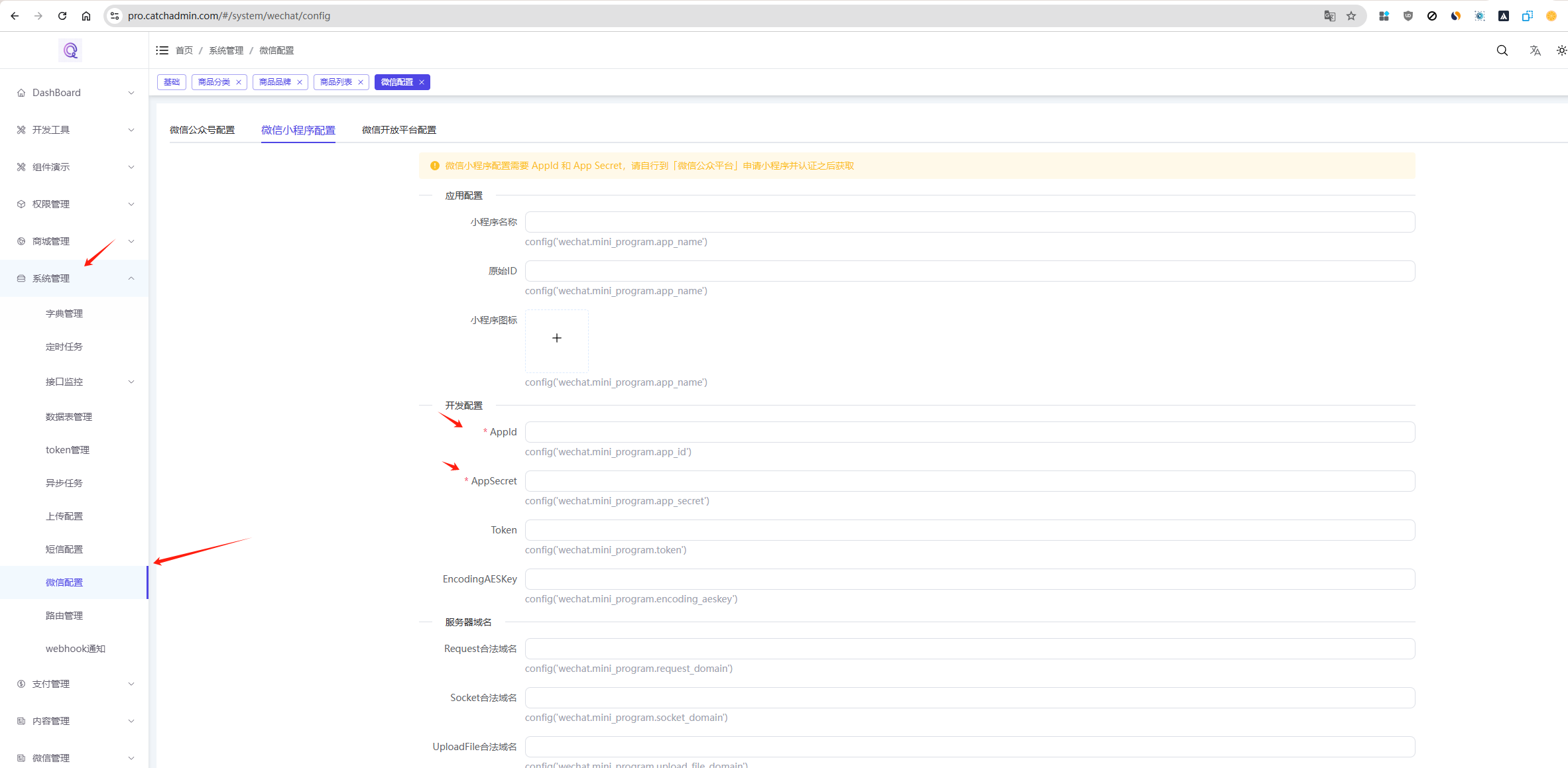Screen dimensions: 1568x768
Task: Click the CatchAdmin logo icon
Action: point(70,50)
